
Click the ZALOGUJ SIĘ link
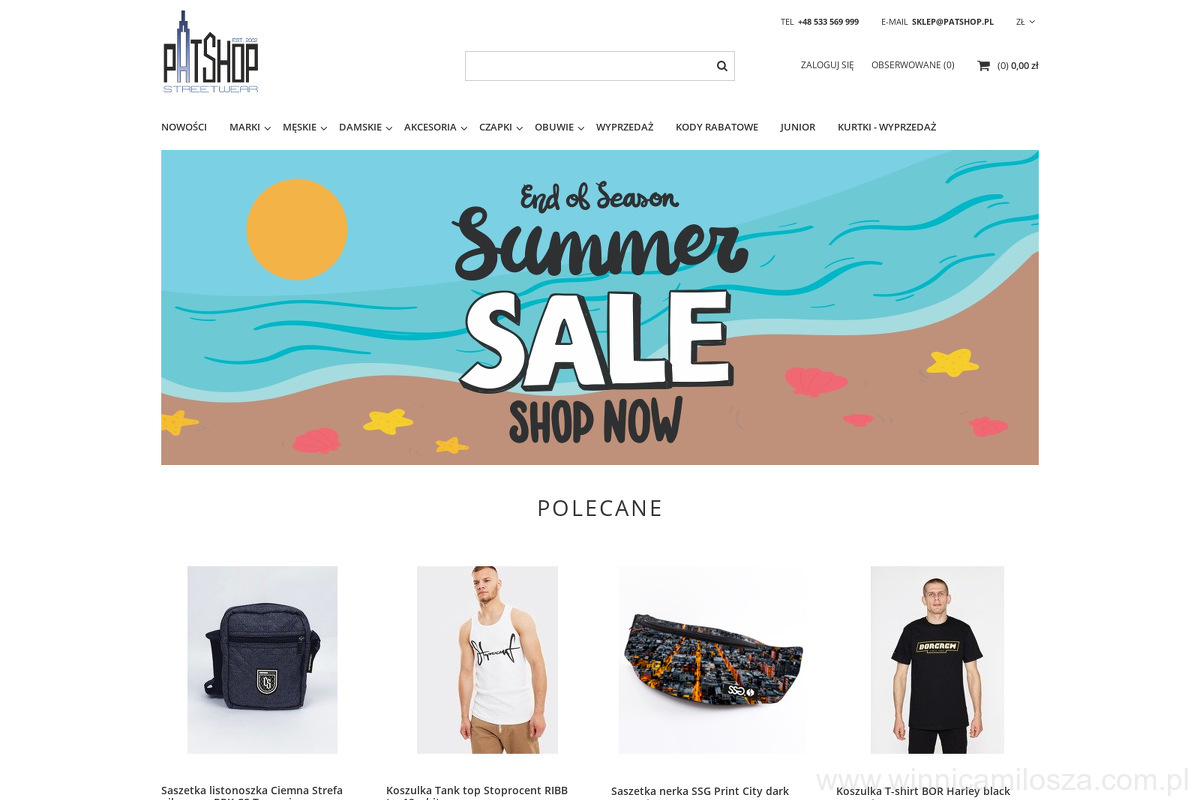tap(827, 65)
